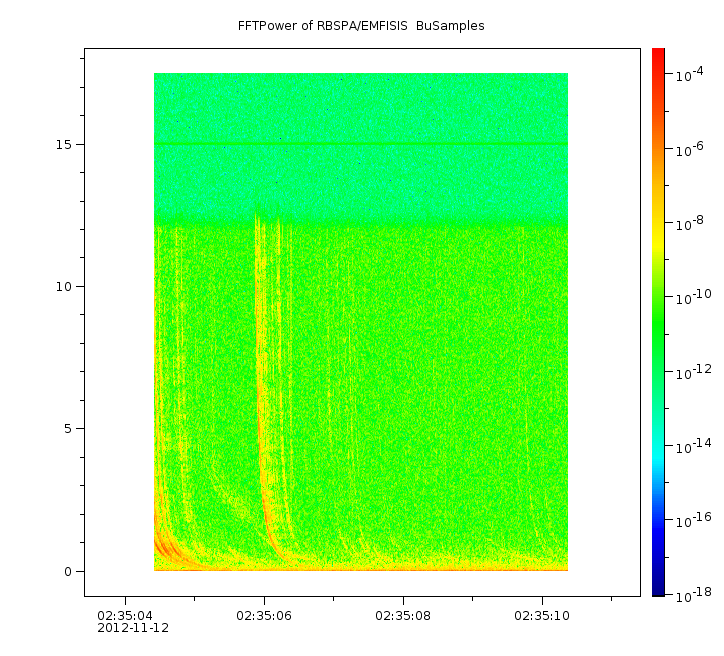Click the plot title "FFTPower of RBSPA/EMFISIS BuSamples"
This screenshot has height=656, width=724.
pyautogui.click(x=361, y=26)
